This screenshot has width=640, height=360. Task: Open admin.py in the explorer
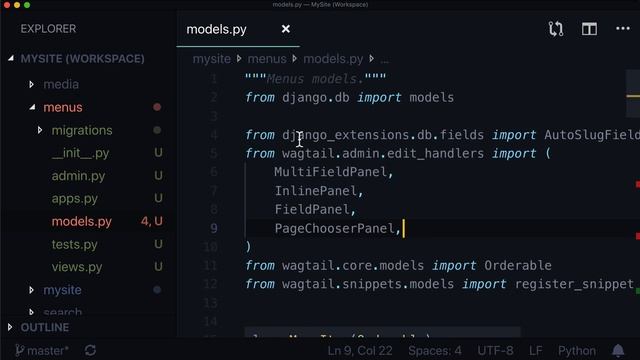click(x=78, y=176)
